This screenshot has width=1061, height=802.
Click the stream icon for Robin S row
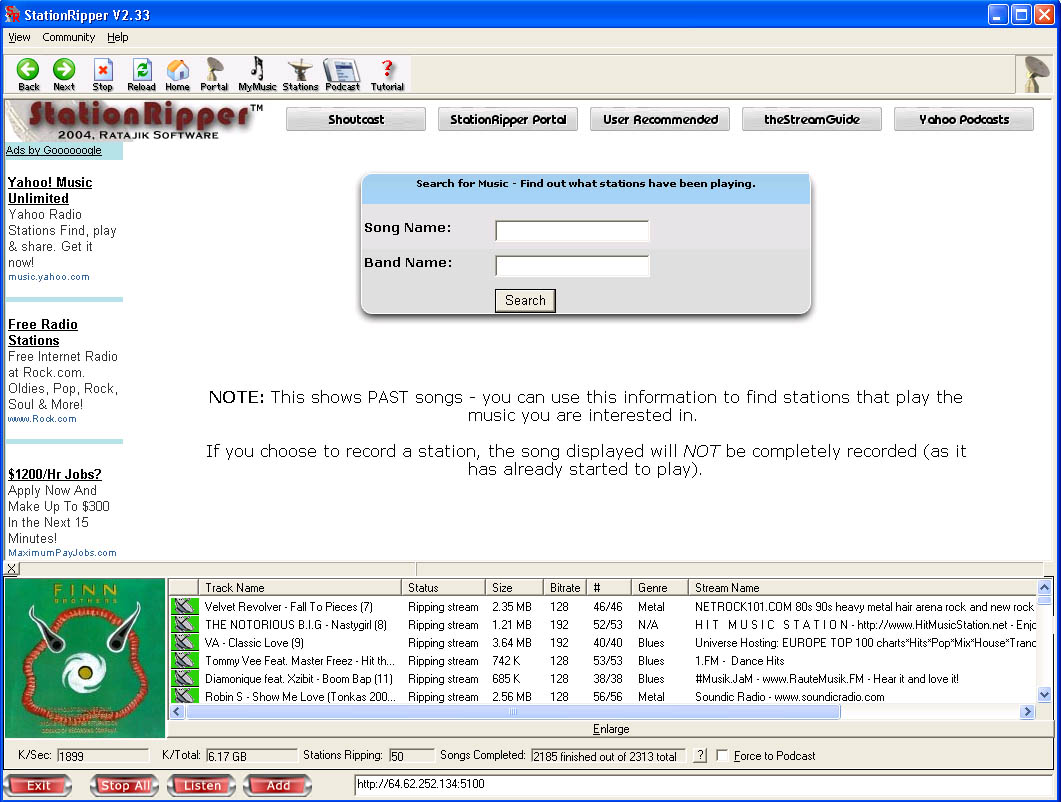pyautogui.click(x=184, y=696)
